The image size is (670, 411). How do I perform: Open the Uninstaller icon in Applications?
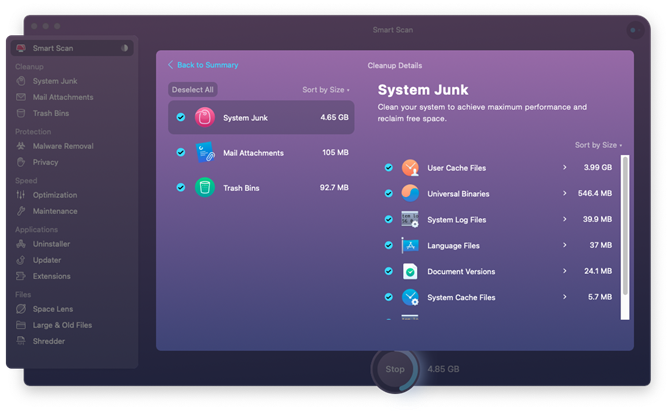pyautogui.click(x=21, y=244)
